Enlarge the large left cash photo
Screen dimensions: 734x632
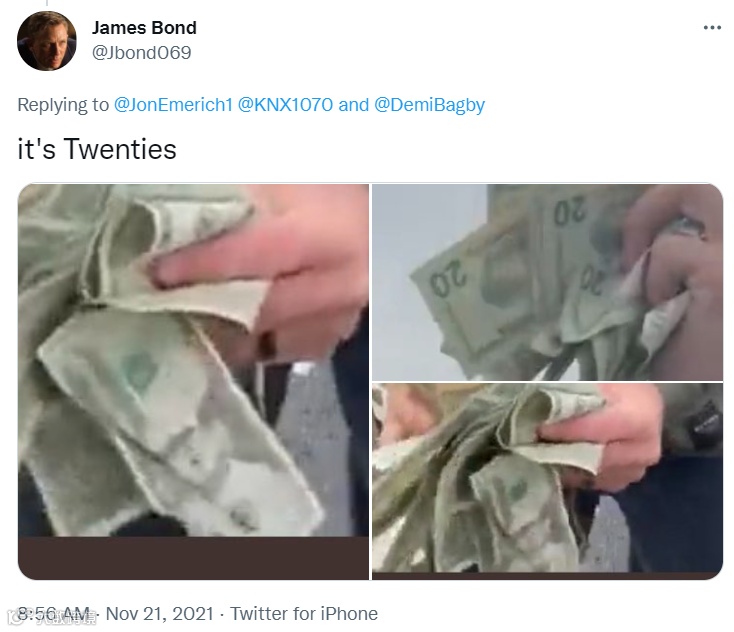click(x=193, y=382)
